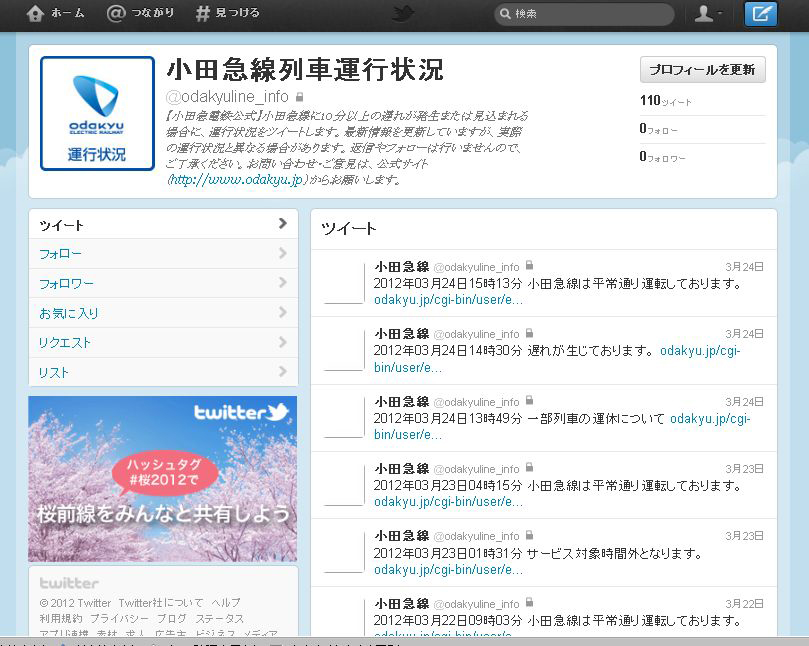The height and width of the screenshot is (646, 809).
Task: Click the 3月24日 timestamp of the 15時13分 tweet
Action: 744,267
